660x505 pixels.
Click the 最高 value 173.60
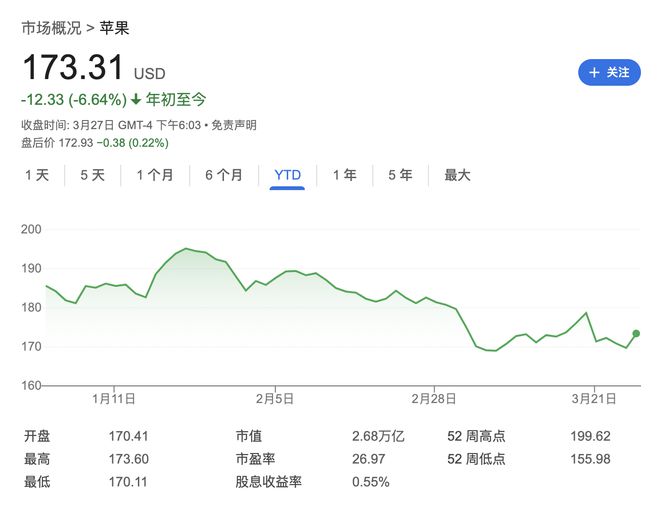128,459
